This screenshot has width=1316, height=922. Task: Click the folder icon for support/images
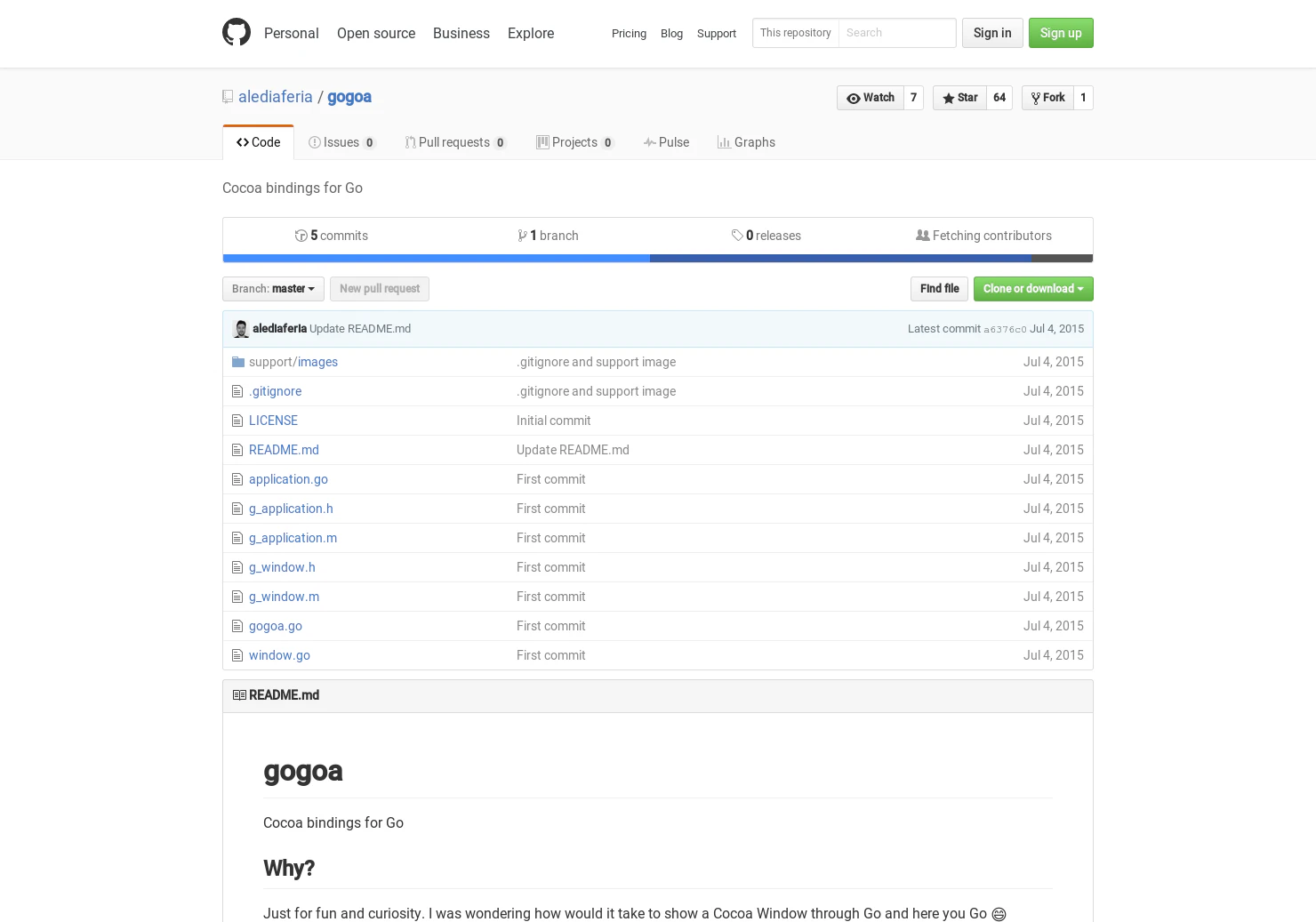point(237,362)
